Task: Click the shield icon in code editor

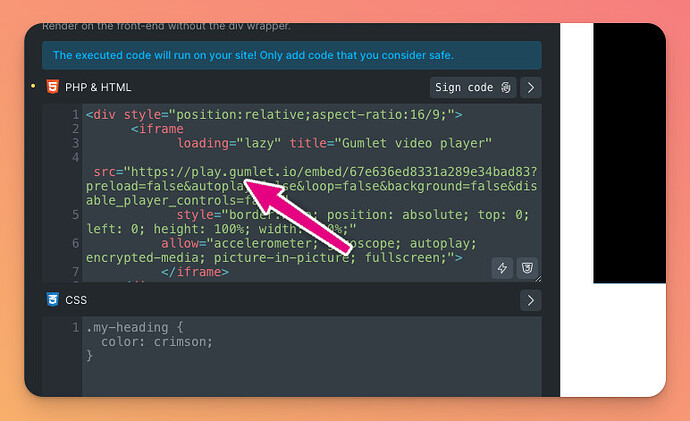Action: [x=527, y=268]
